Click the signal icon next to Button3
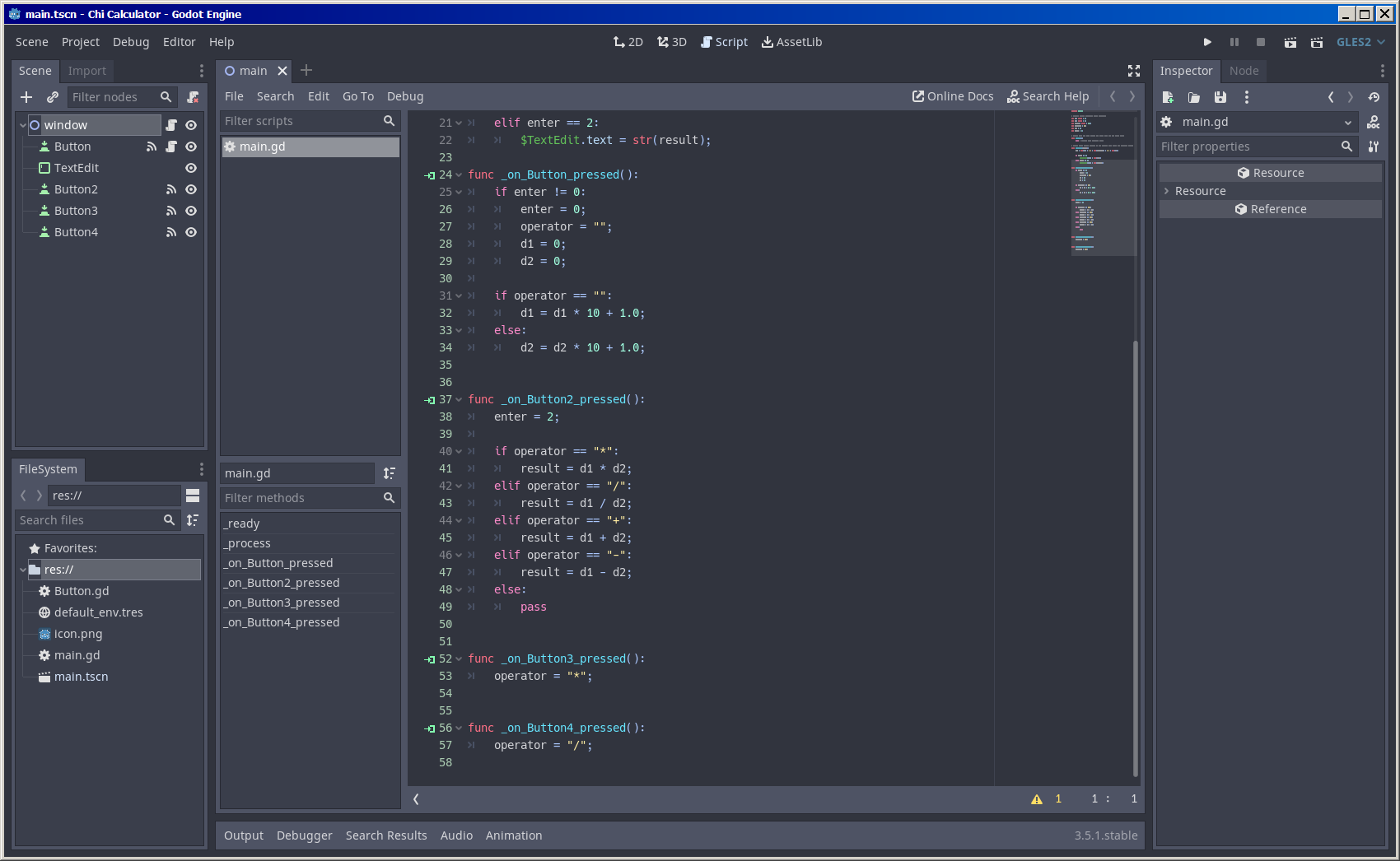Image resolution: width=1400 pixels, height=861 pixels. coord(171,211)
